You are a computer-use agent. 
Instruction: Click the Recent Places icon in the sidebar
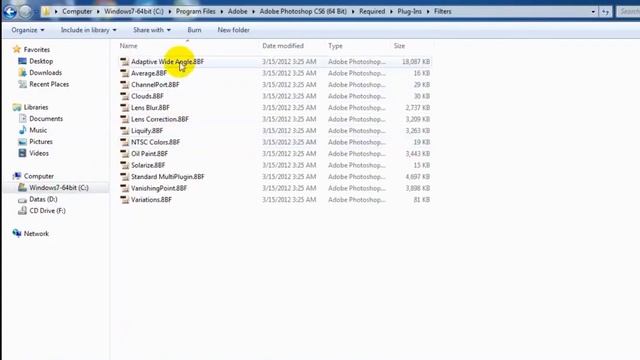coord(22,84)
